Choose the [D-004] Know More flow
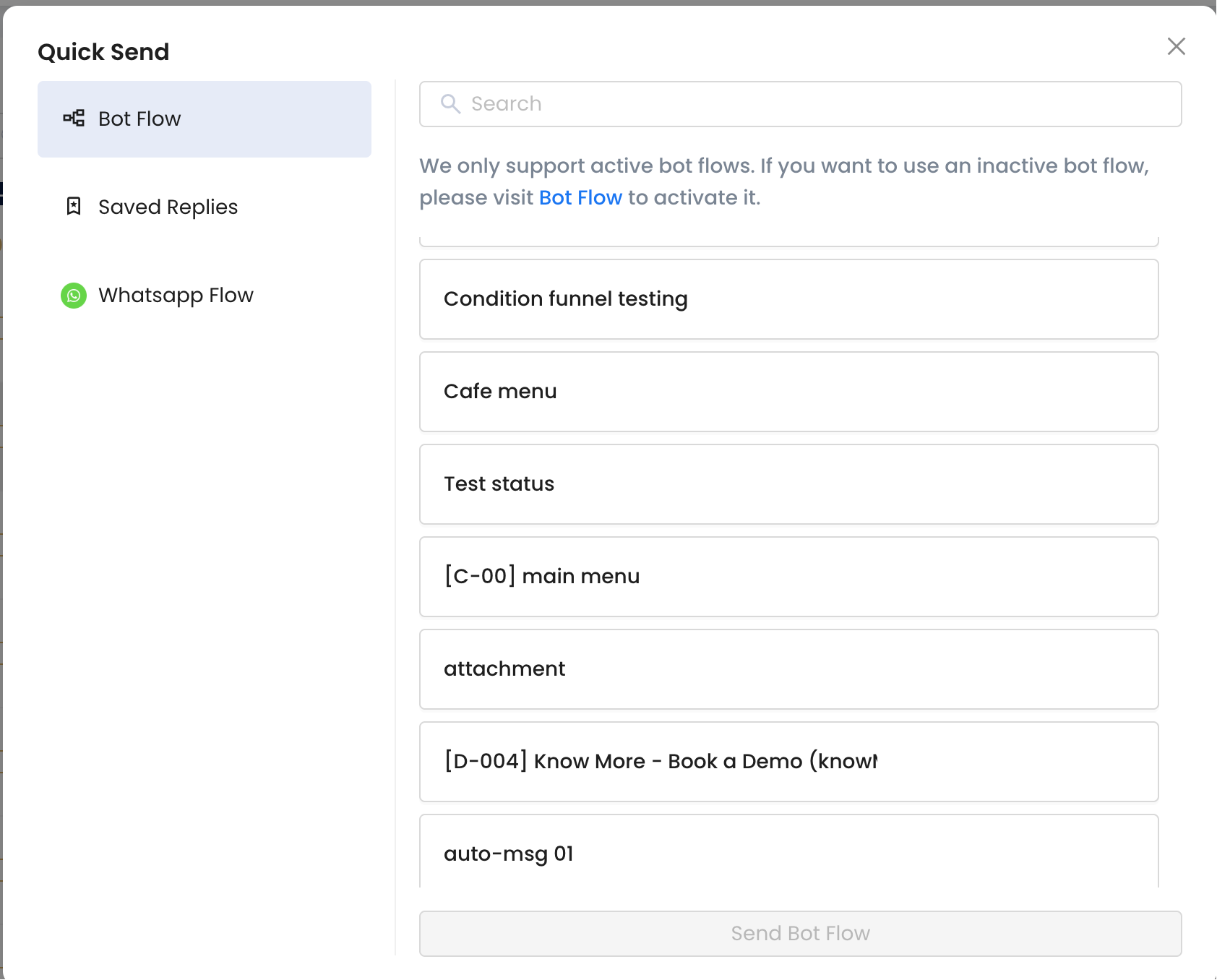1217x980 pixels. [x=788, y=762]
